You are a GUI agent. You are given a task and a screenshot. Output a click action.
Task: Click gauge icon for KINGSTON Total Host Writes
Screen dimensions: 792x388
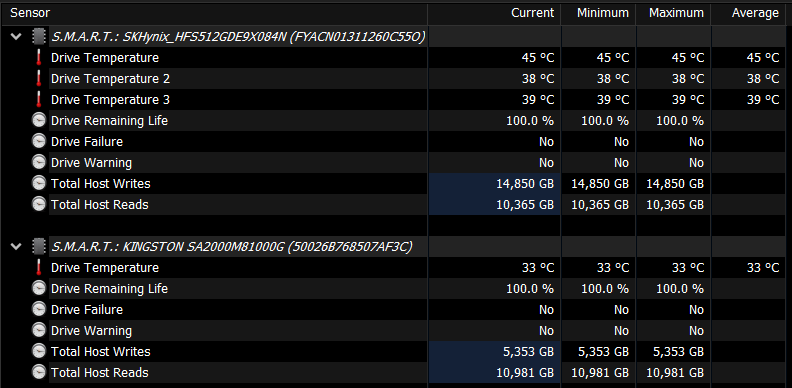pyautogui.click(x=38, y=351)
